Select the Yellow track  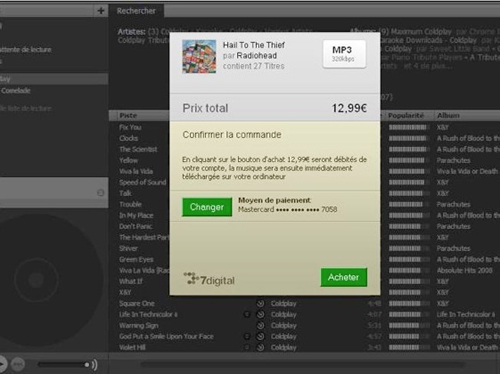129,160
